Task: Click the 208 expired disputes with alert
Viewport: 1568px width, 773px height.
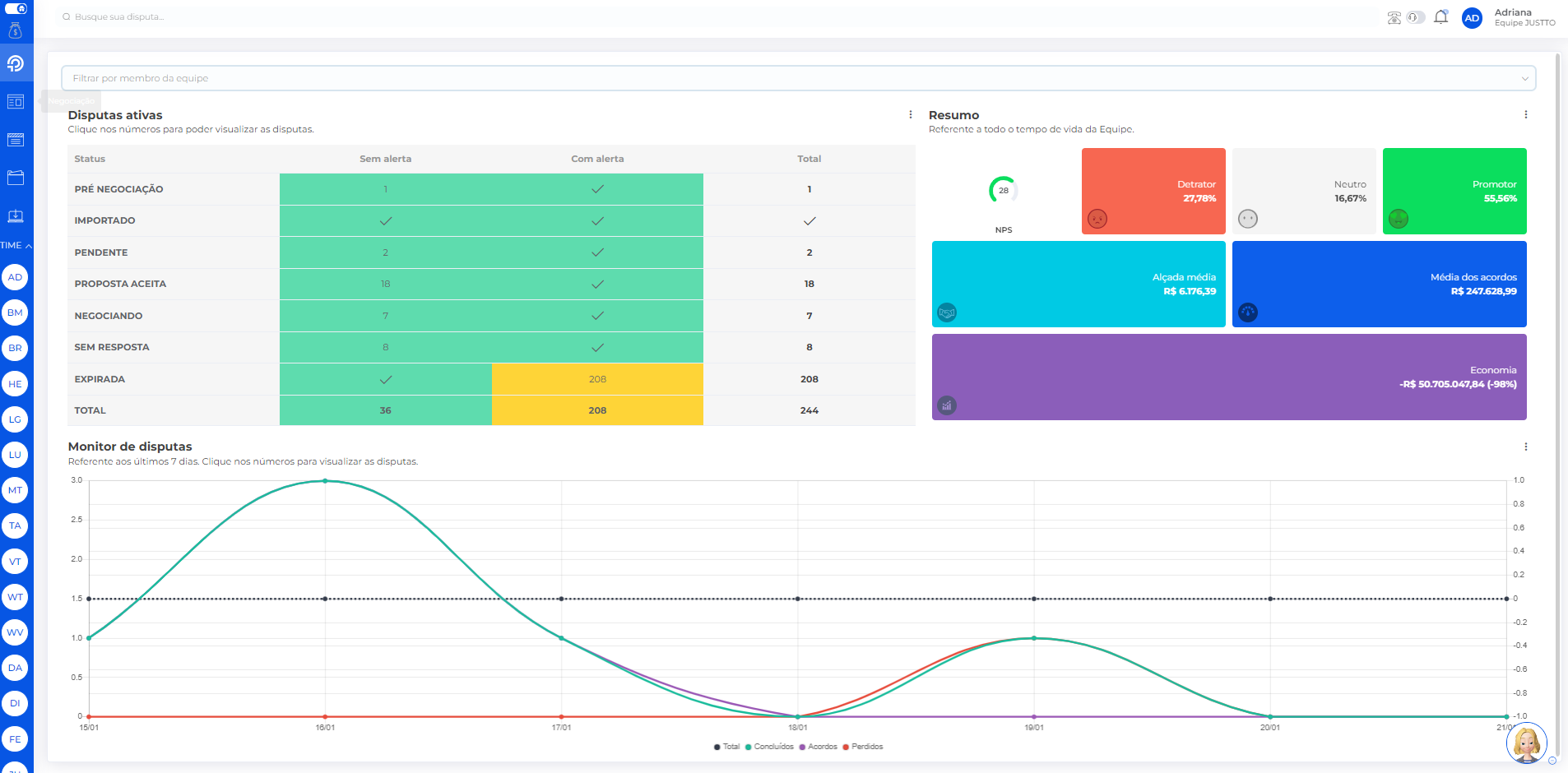Action: [x=597, y=379]
